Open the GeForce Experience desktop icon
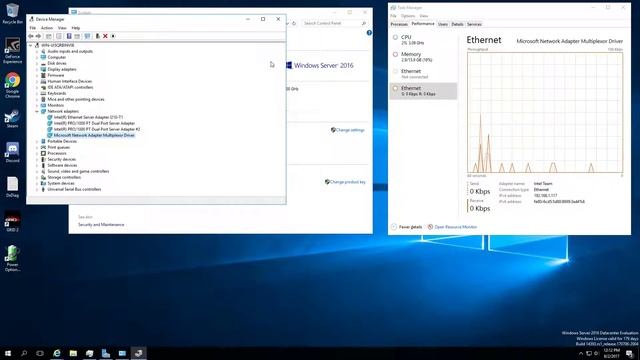 click(12, 50)
